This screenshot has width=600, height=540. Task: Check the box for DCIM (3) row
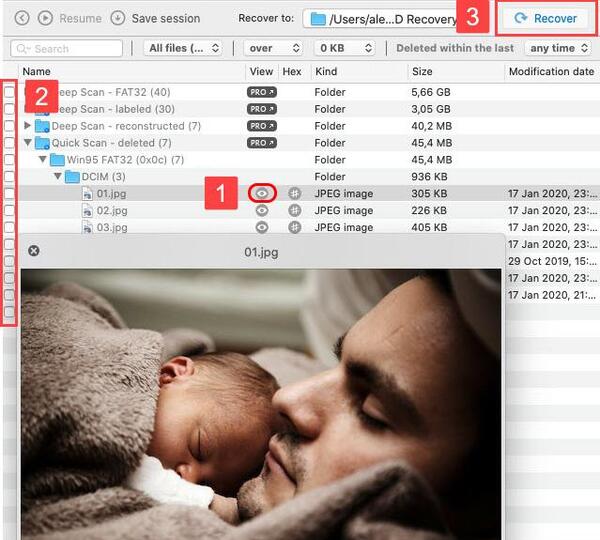[10, 176]
